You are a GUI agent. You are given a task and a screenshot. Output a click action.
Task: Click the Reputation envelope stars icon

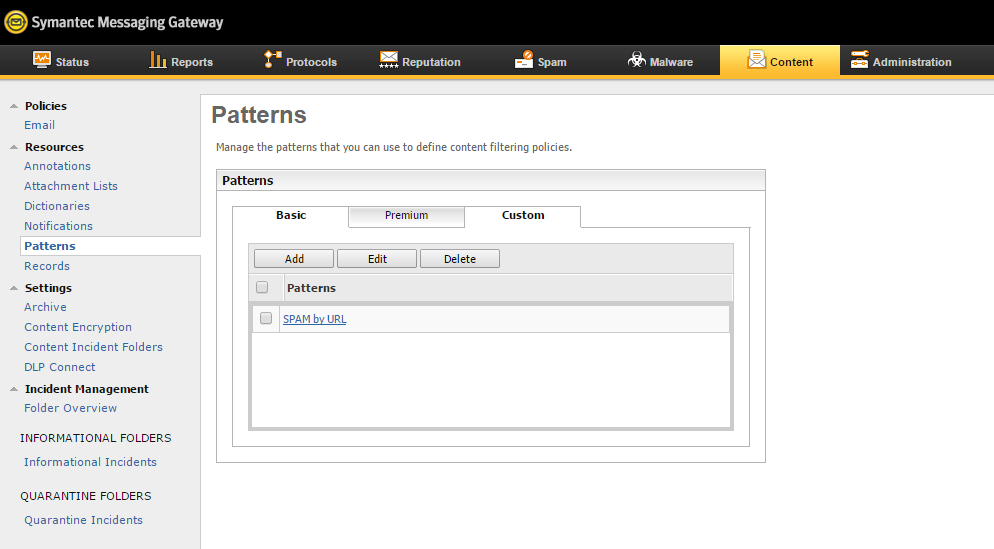389,60
